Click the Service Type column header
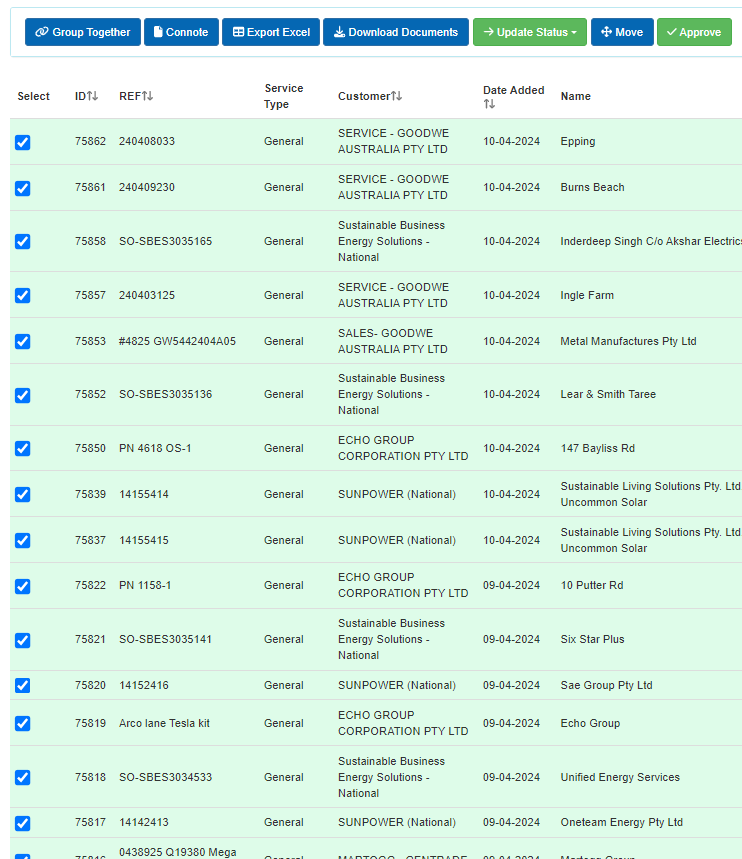The height and width of the screenshot is (859, 742). tap(283, 96)
